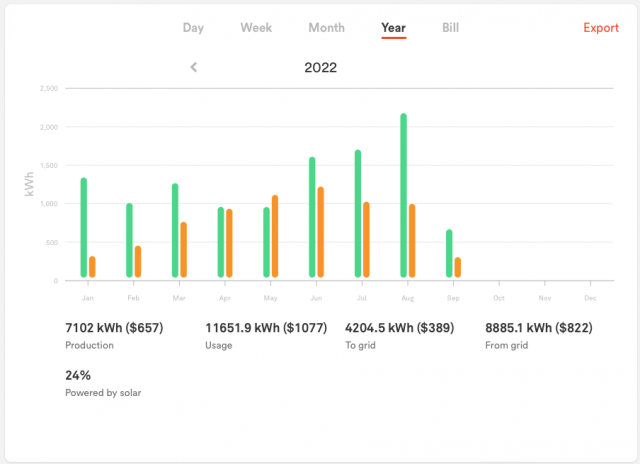
Task: Switch to the Week tab
Action: click(x=256, y=28)
